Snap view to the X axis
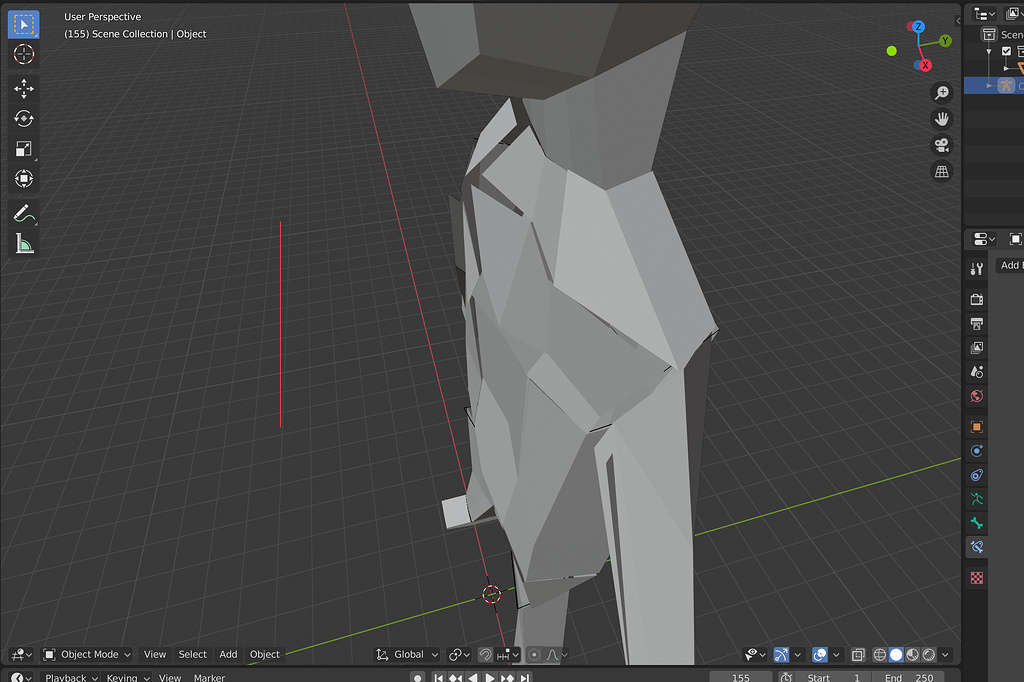This screenshot has height=682, width=1024. coord(925,65)
